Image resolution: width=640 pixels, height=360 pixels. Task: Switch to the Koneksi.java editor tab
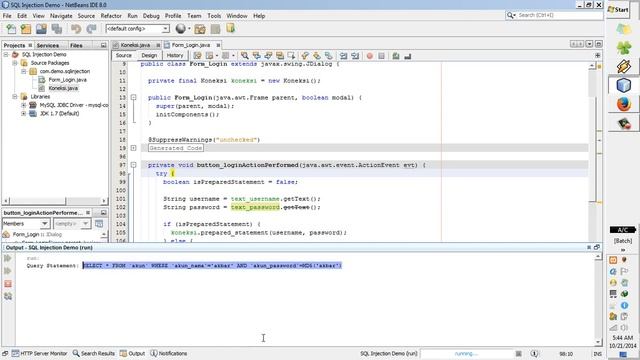[x=135, y=45]
